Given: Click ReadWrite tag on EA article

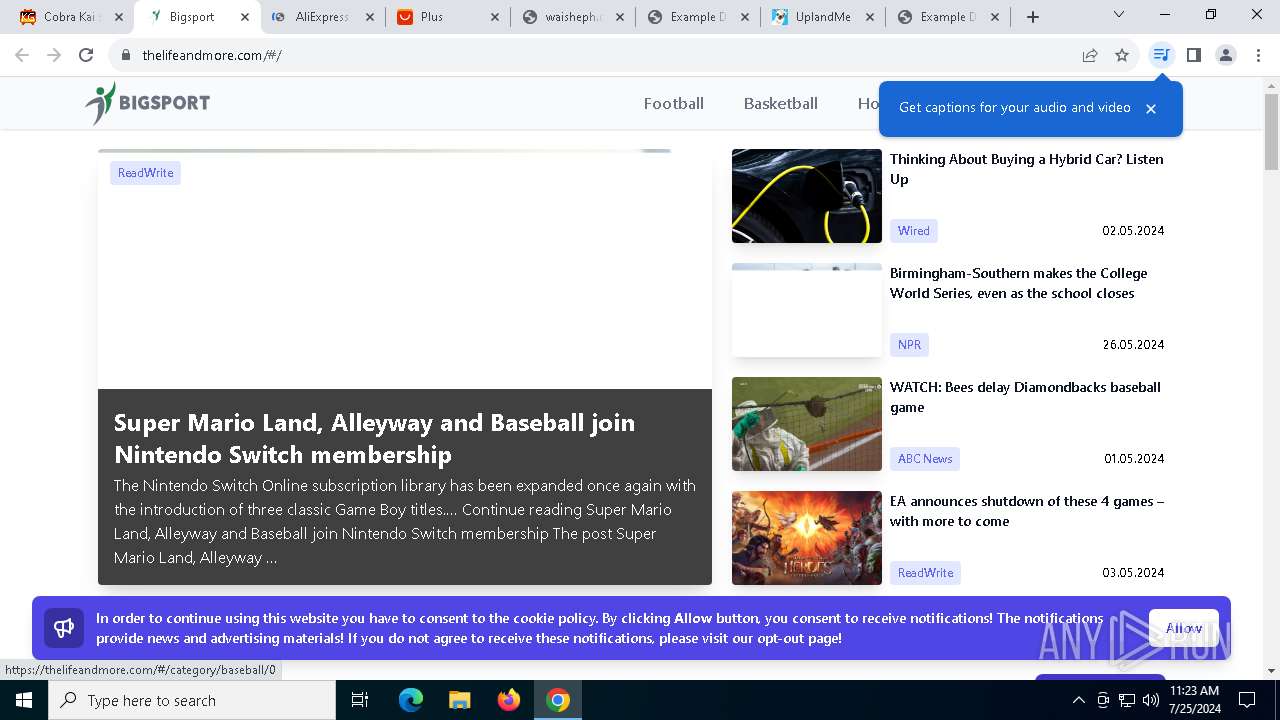Looking at the screenshot, I should tap(925, 573).
